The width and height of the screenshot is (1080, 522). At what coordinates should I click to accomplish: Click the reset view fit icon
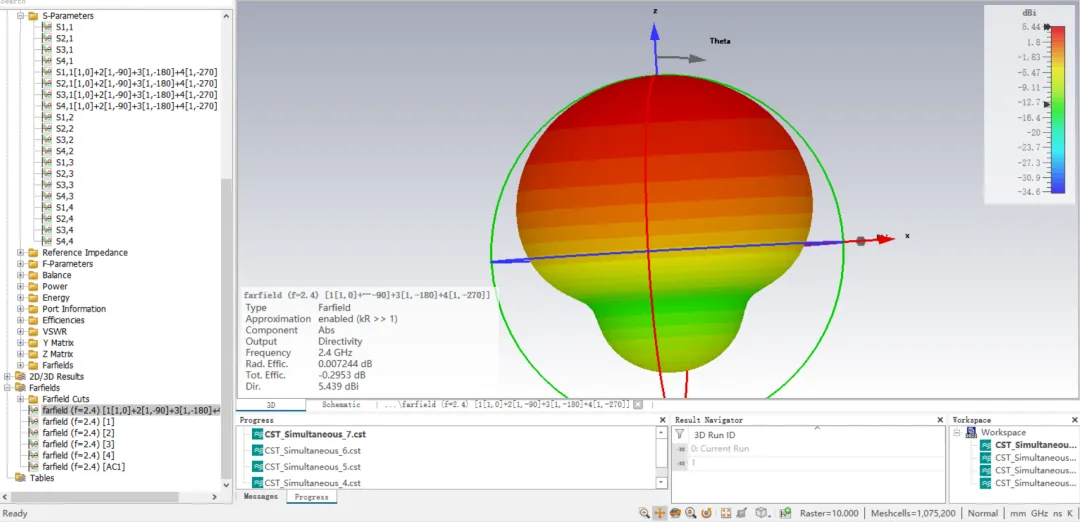tap(726, 513)
